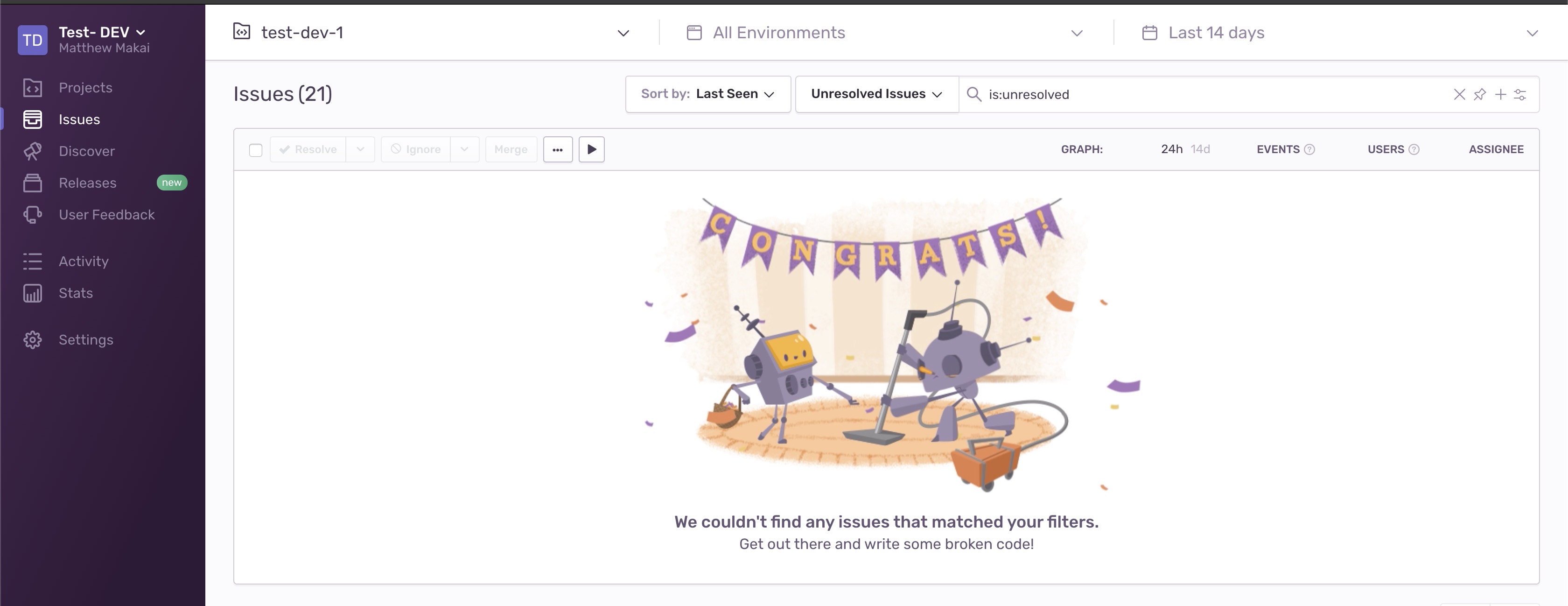Viewport: 1568px width, 606px height.
Task: Click the Projects sidebar icon
Action: (33, 88)
